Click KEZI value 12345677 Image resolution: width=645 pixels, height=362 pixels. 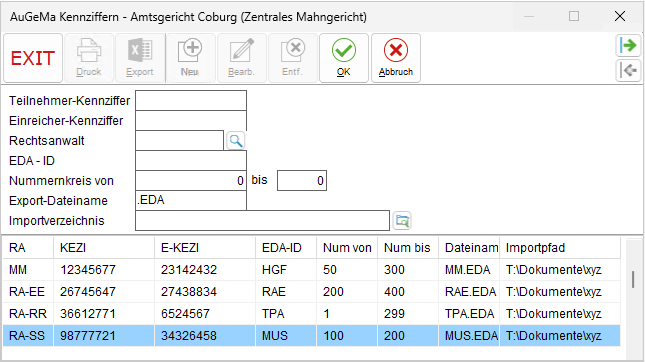pos(88,270)
